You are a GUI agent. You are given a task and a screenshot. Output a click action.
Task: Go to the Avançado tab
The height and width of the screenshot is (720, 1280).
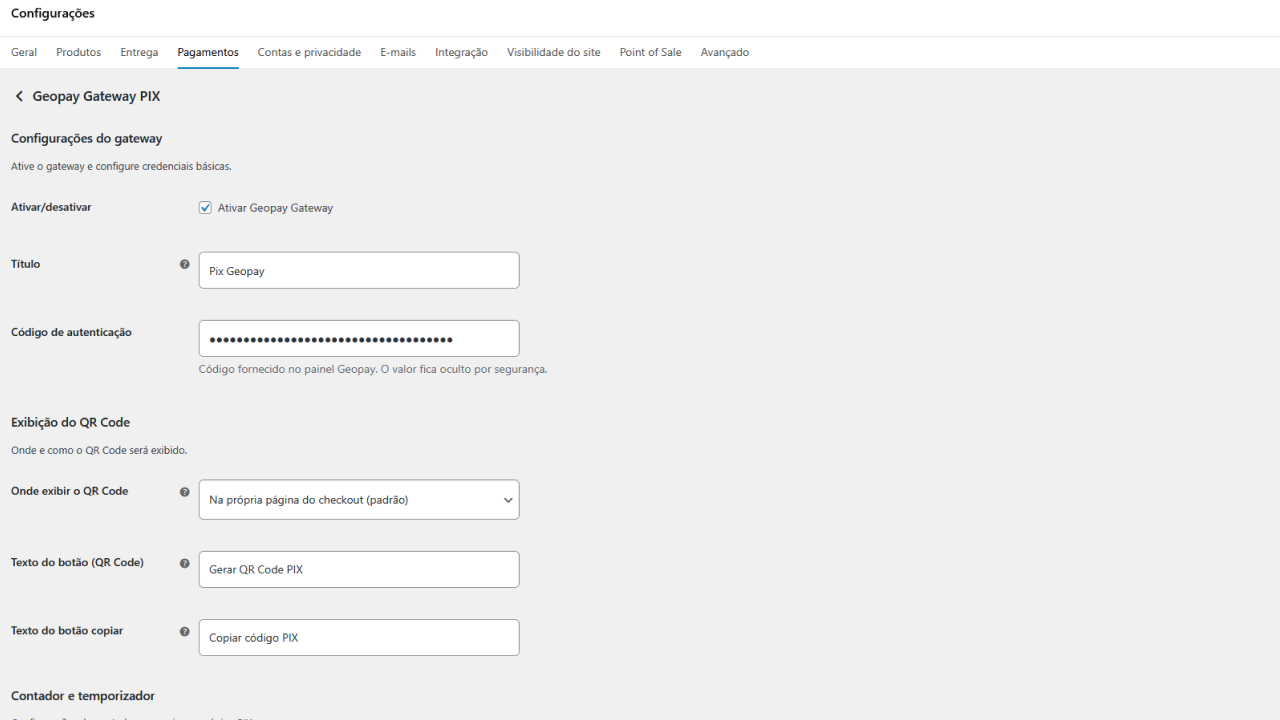click(x=725, y=52)
